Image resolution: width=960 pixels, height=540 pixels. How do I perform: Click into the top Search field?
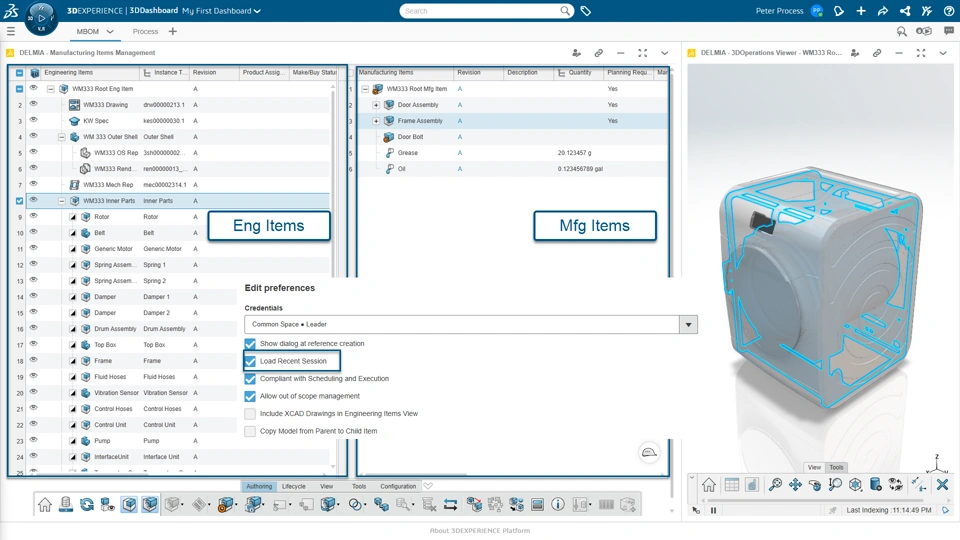(x=481, y=11)
